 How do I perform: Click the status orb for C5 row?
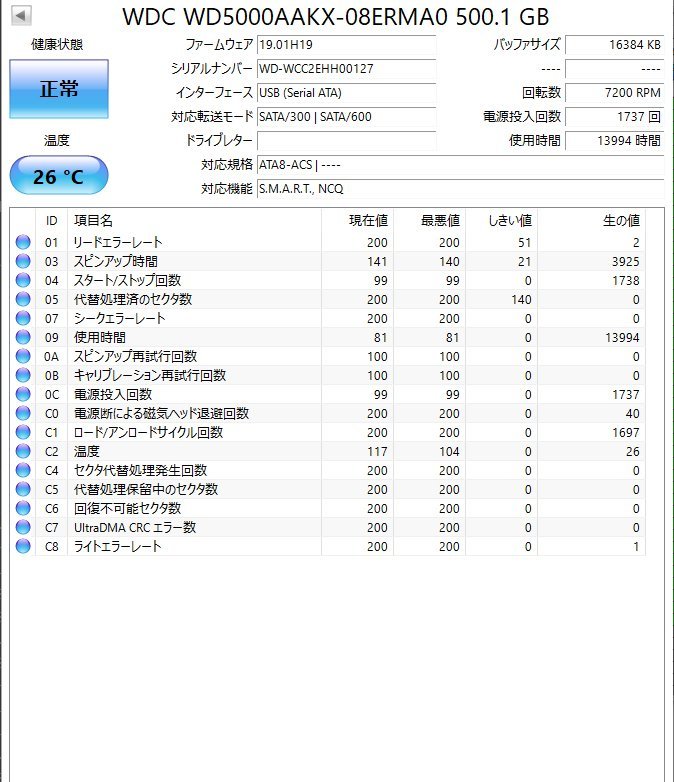click(23, 489)
